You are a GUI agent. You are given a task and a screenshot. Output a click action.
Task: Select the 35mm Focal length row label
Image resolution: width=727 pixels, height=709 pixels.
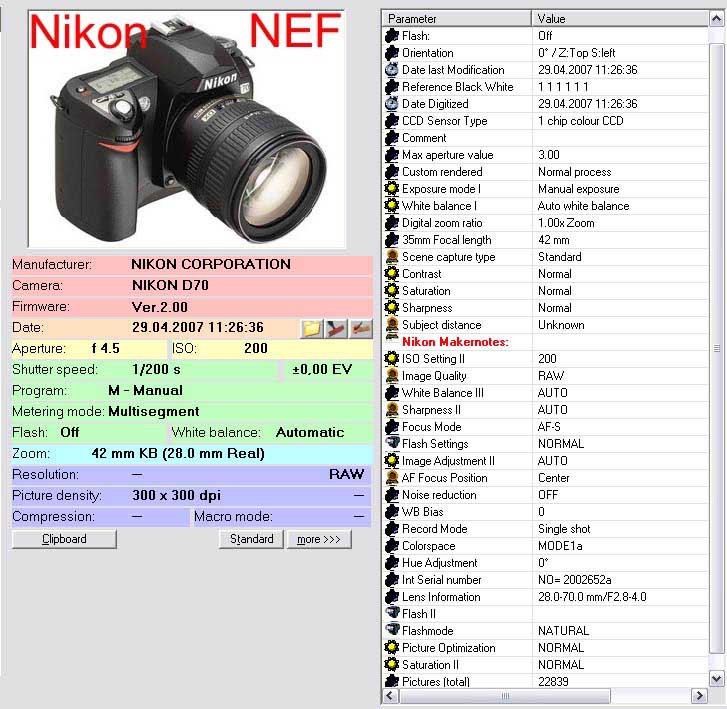[x=446, y=240]
